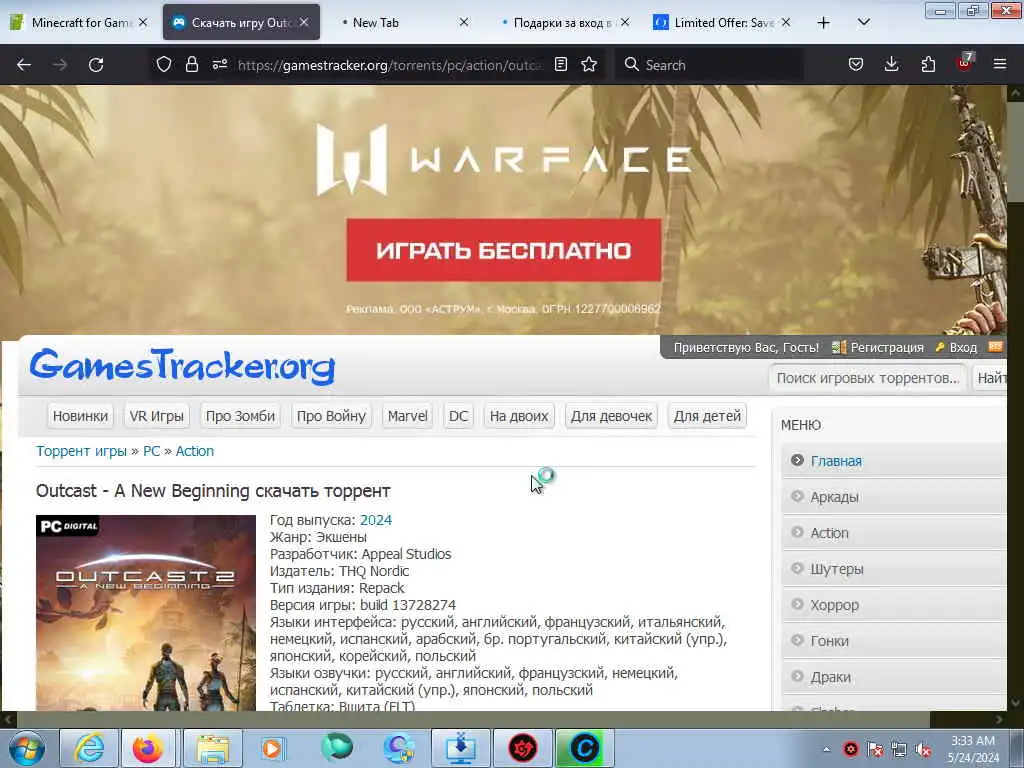Click the Windows Start button
The image size is (1024, 768).
(26, 748)
